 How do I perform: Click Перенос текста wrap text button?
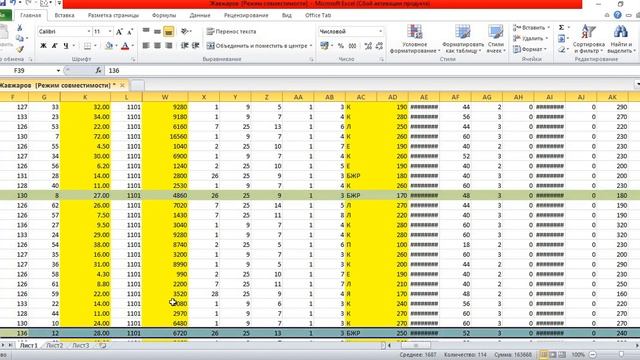pyautogui.click(x=231, y=31)
